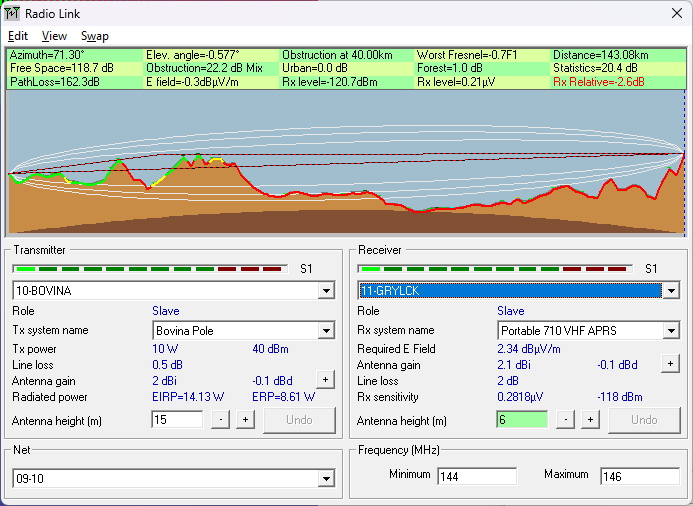Click the Statistics=20.4 dB value
Image resolution: width=693 pixels, height=506 pixels.
[595, 68]
